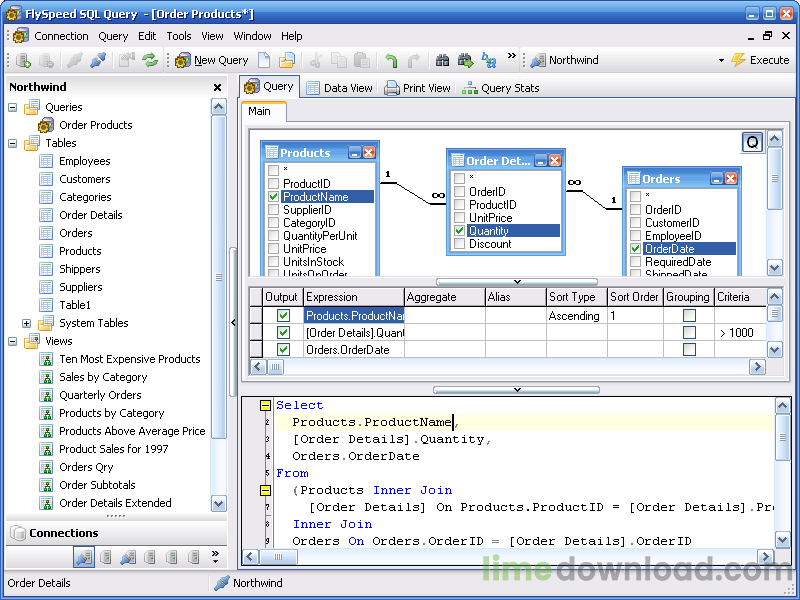Switch to the Print View tab

point(417,88)
